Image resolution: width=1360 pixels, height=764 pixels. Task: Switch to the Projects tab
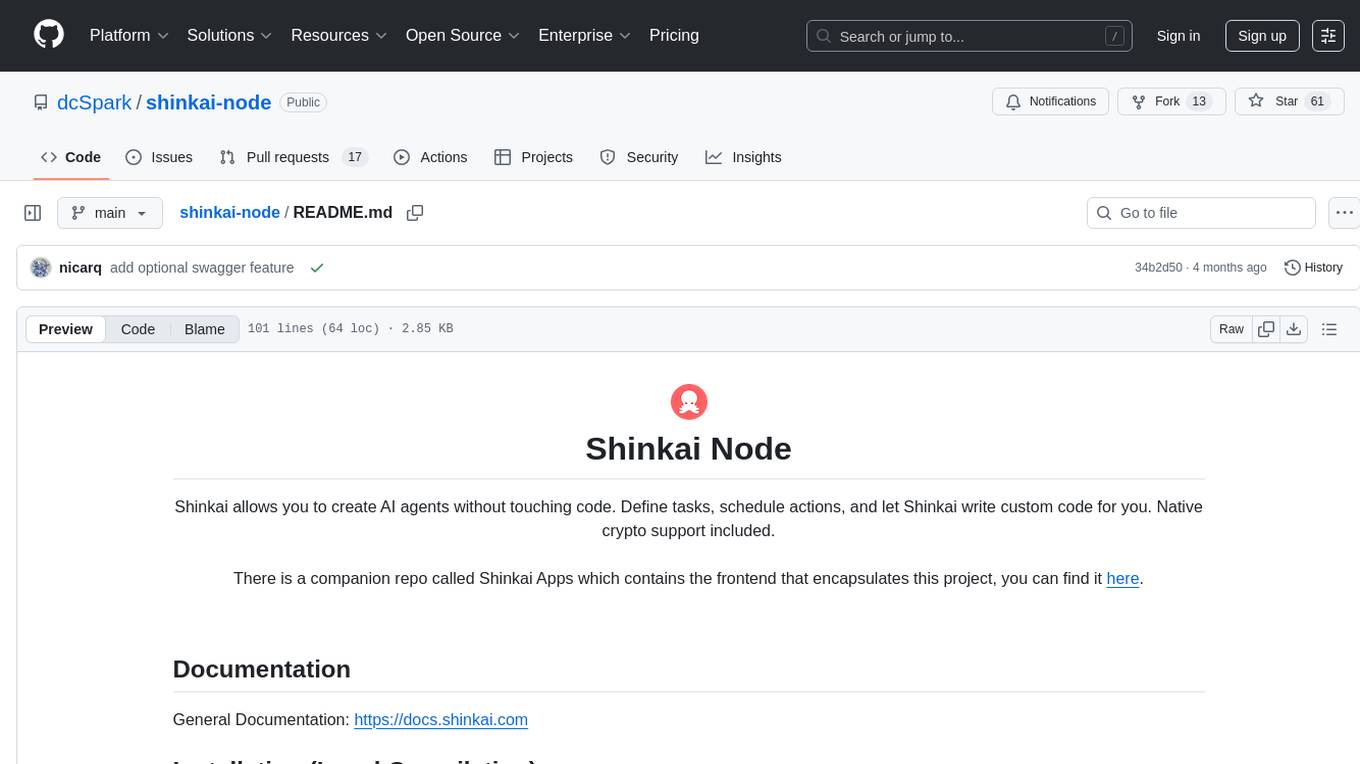(534, 157)
